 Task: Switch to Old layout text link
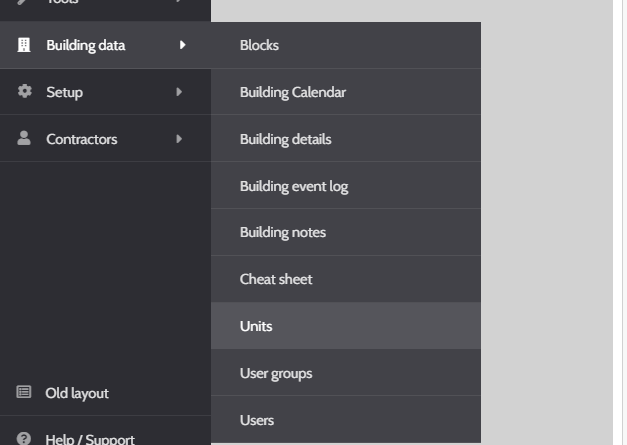[x=77, y=393]
